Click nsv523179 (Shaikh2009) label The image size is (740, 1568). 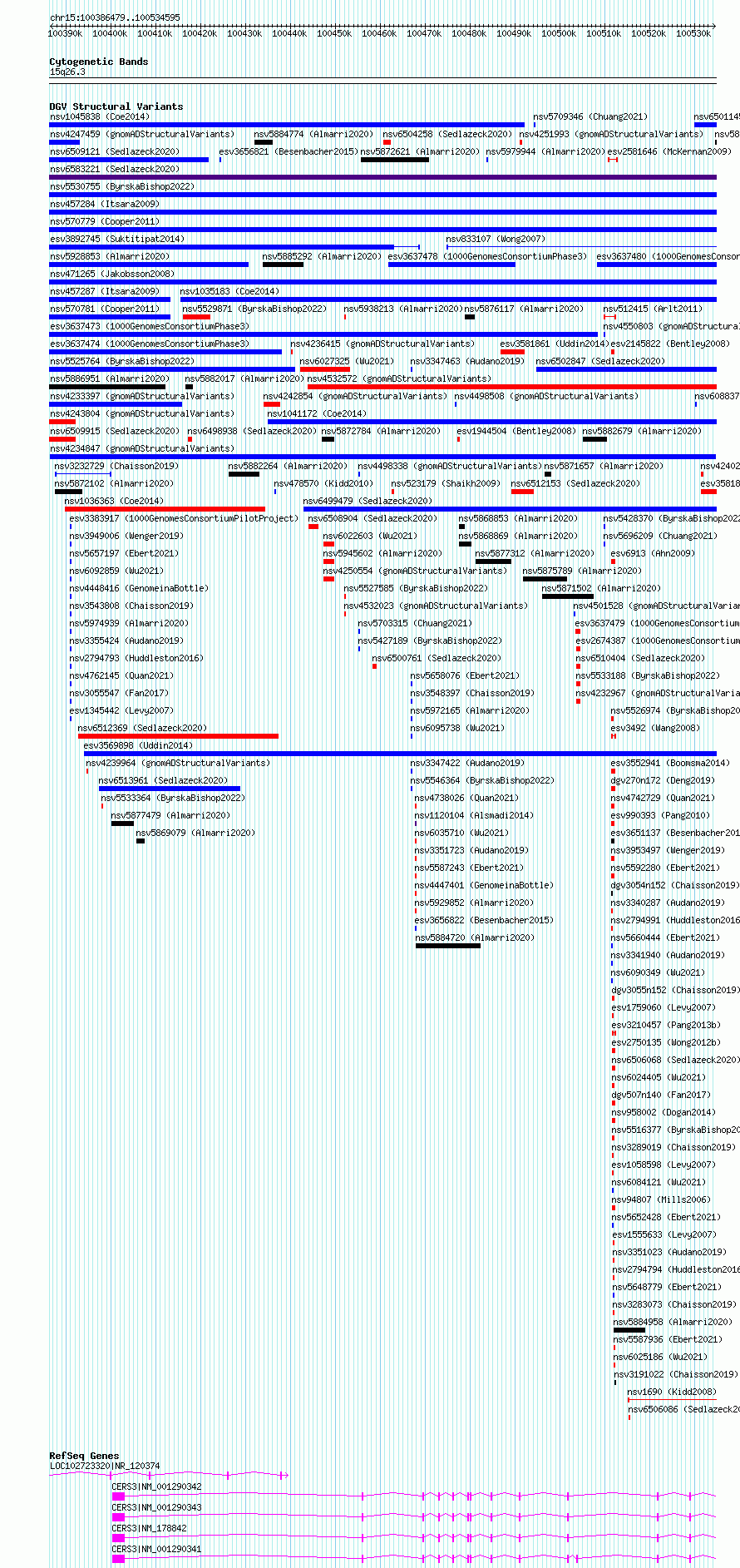pyautogui.click(x=446, y=483)
